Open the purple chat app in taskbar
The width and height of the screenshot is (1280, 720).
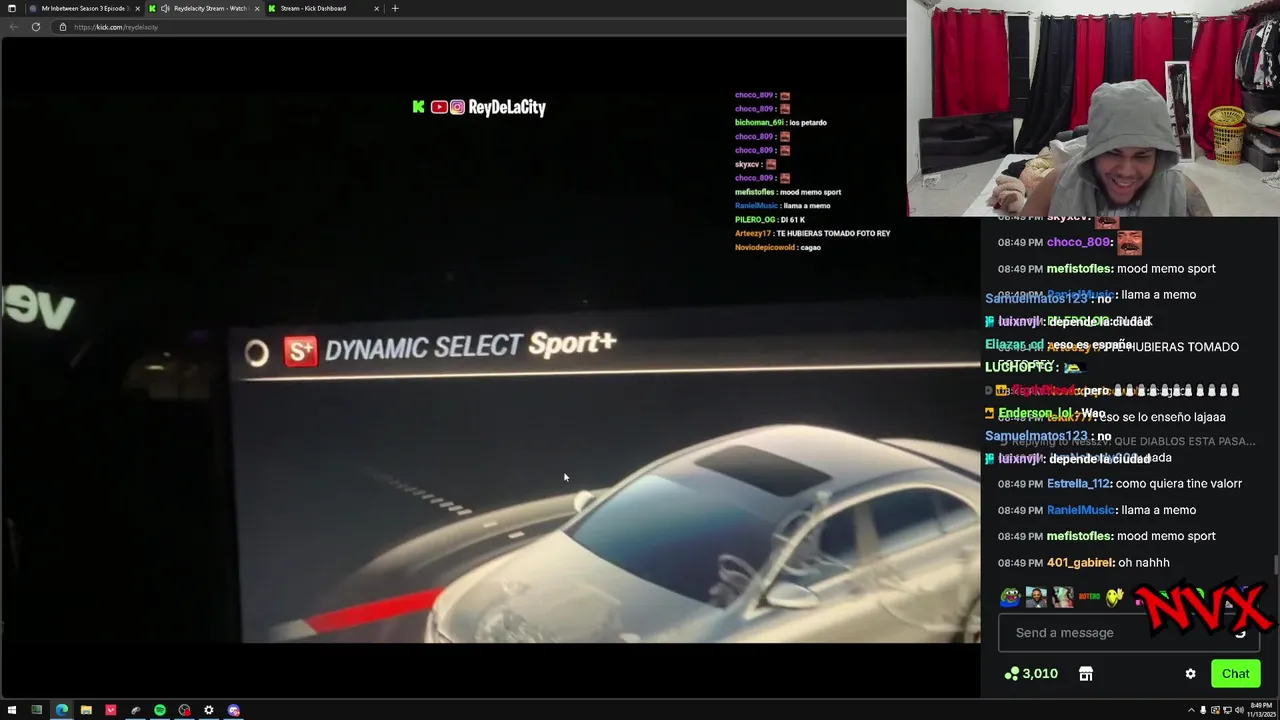[234, 710]
